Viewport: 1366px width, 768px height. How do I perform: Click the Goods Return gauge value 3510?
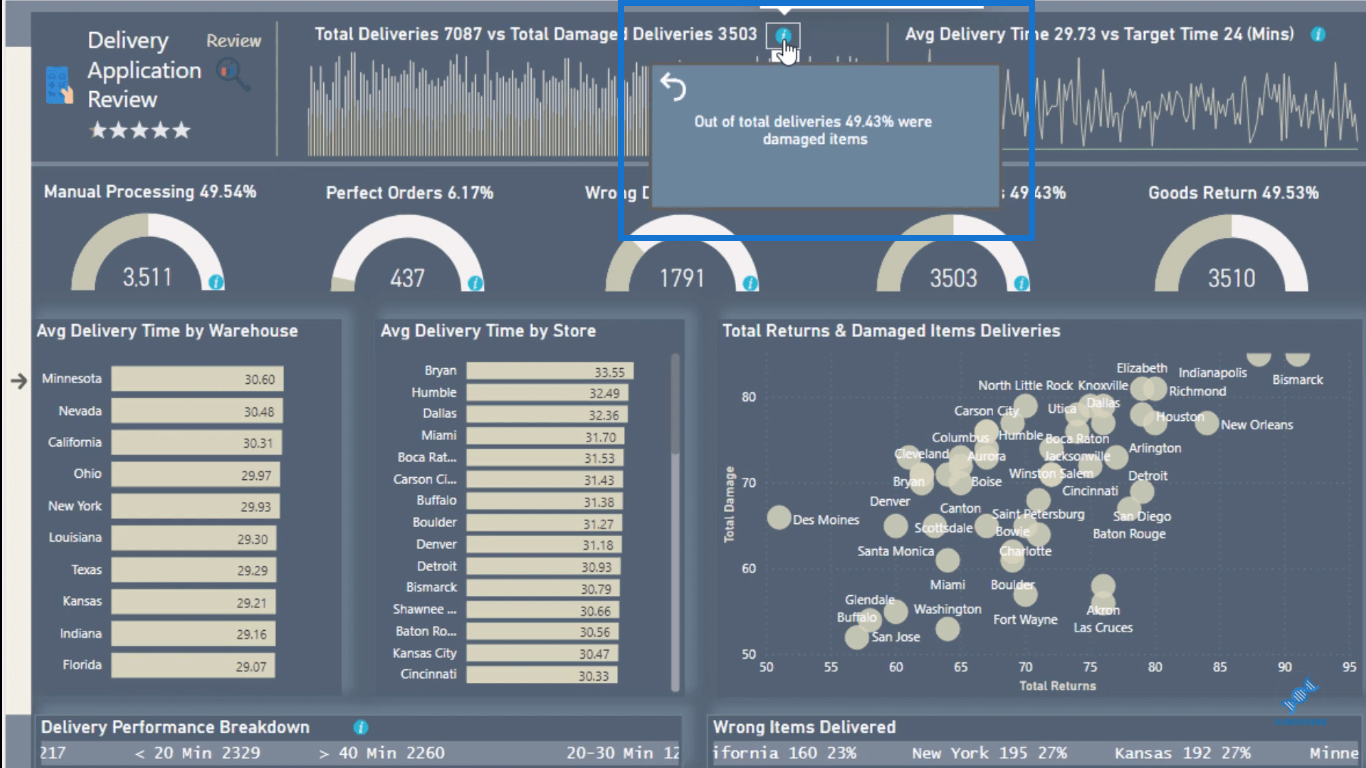click(x=1231, y=278)
